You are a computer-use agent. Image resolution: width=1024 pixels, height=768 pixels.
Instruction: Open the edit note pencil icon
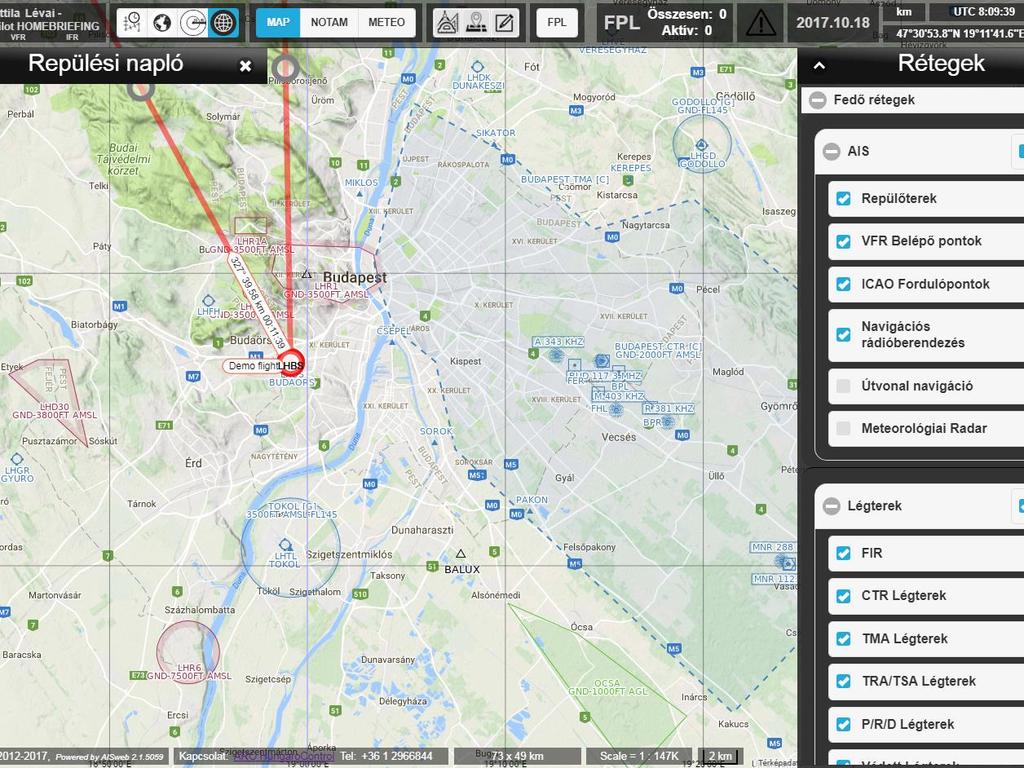coord(504,22)
